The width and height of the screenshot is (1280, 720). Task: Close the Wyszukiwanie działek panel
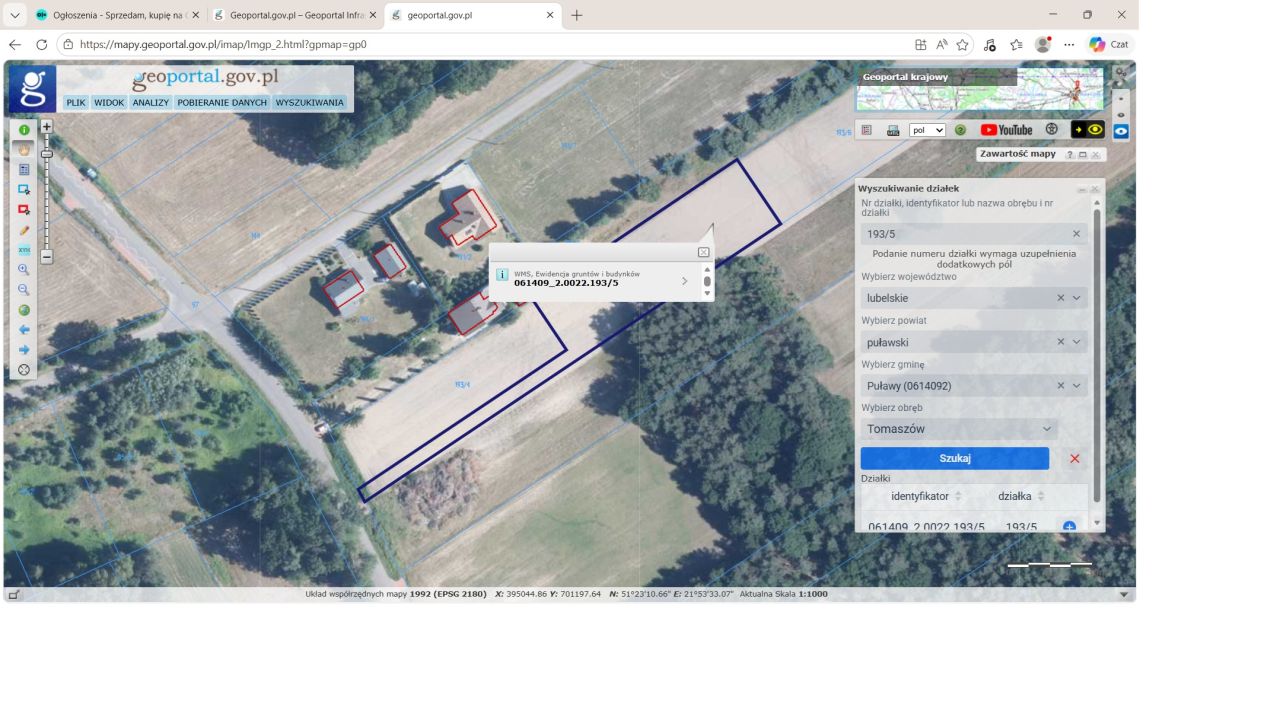(x=1095, y=189)
